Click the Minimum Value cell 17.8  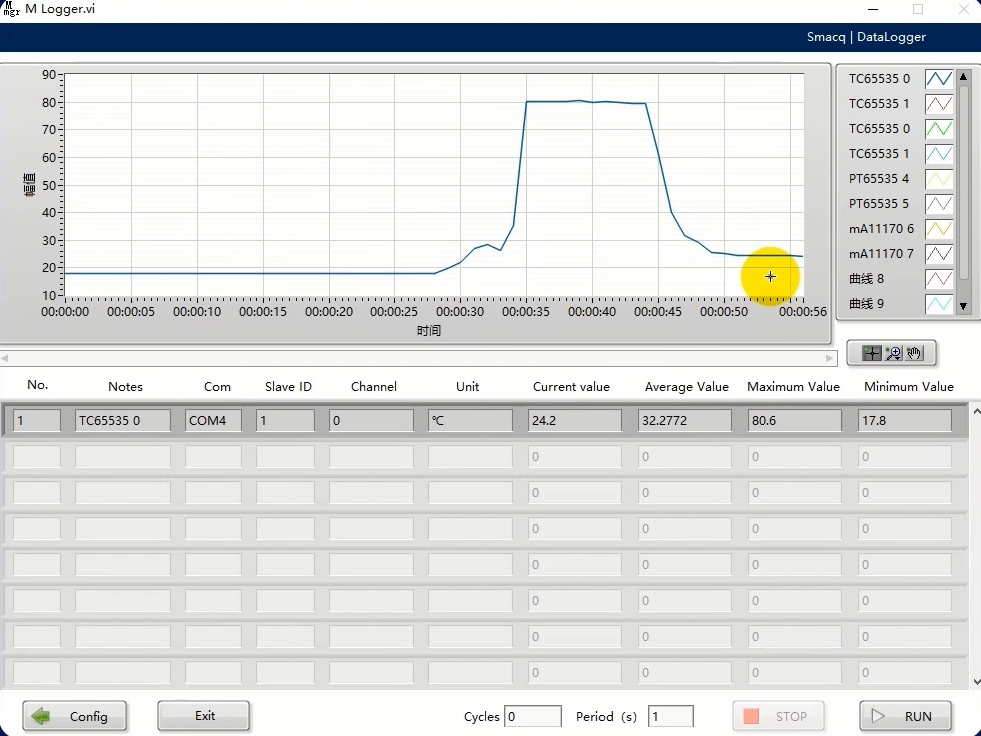click(x=905, y=421)
